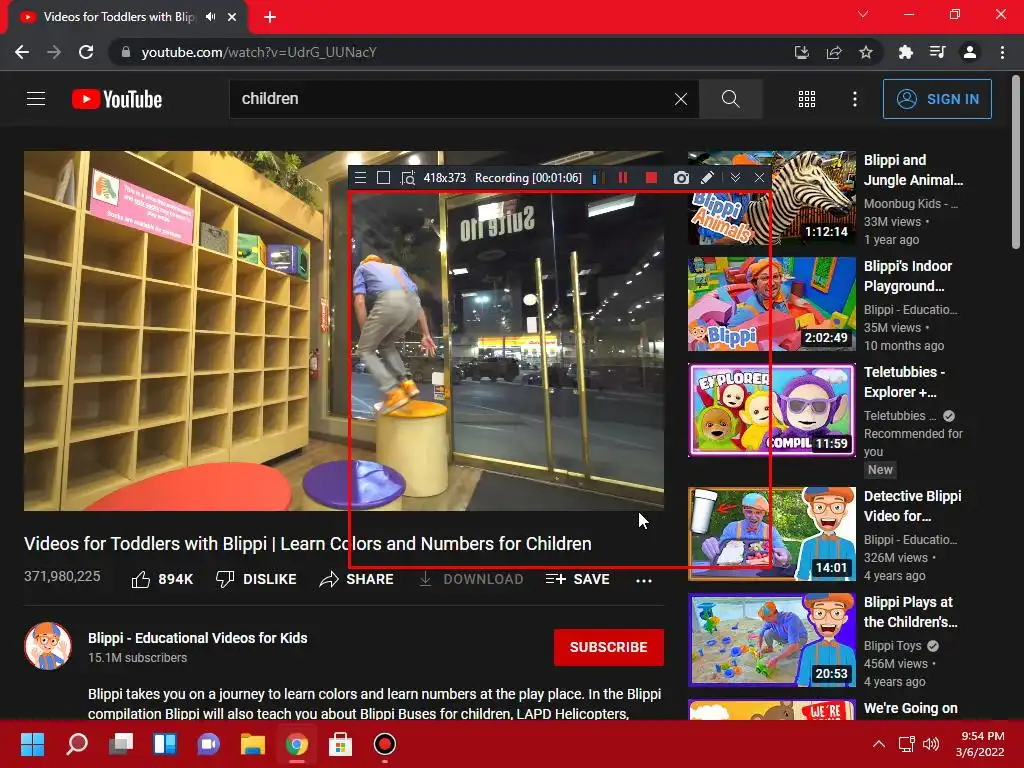The height and width of the screenshot is (768, 1024).
Task: Like the video with thumbs up
Action: click(162, 579)
